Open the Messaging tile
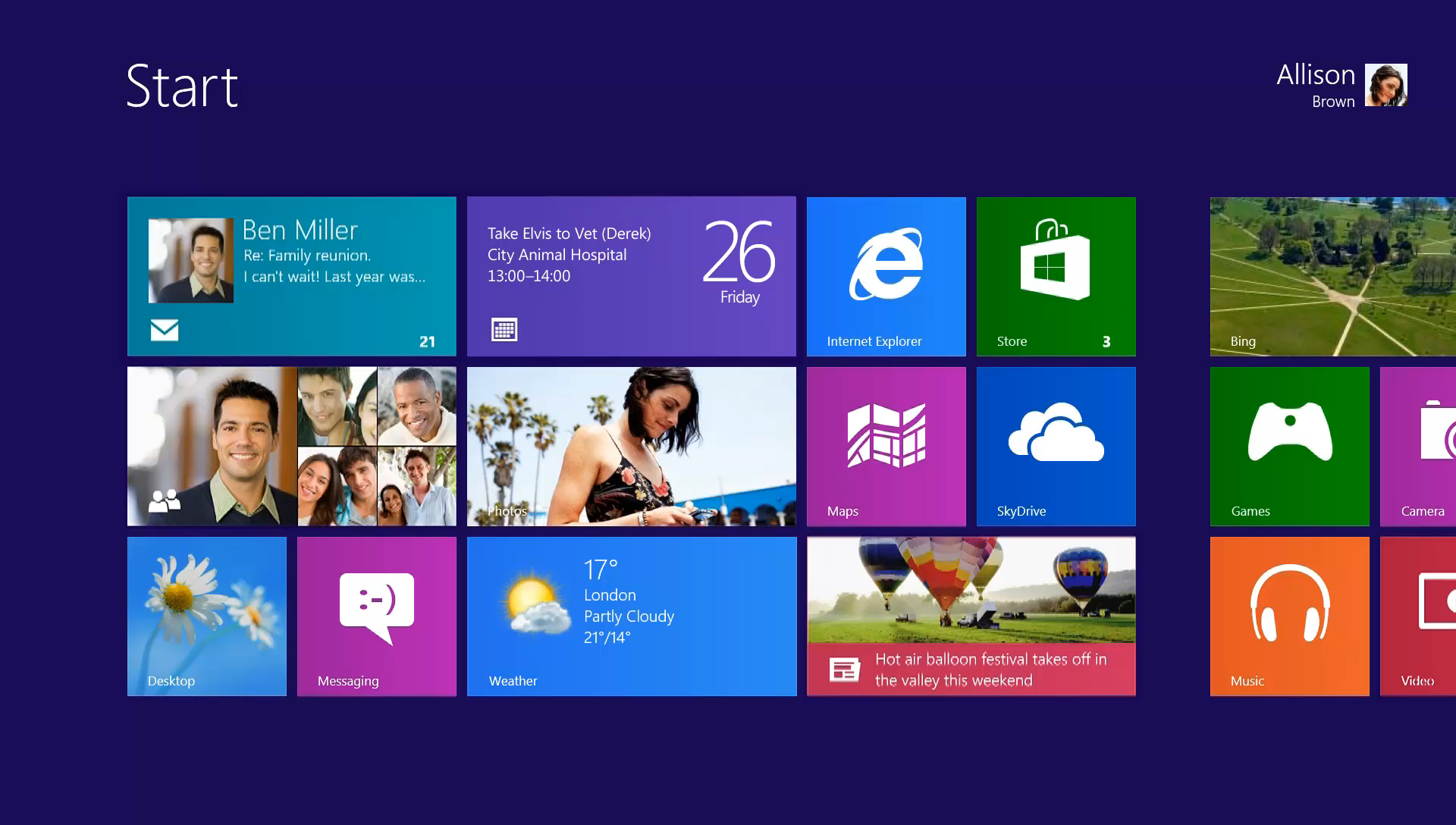1456x825 pixels. coord(376,616)
